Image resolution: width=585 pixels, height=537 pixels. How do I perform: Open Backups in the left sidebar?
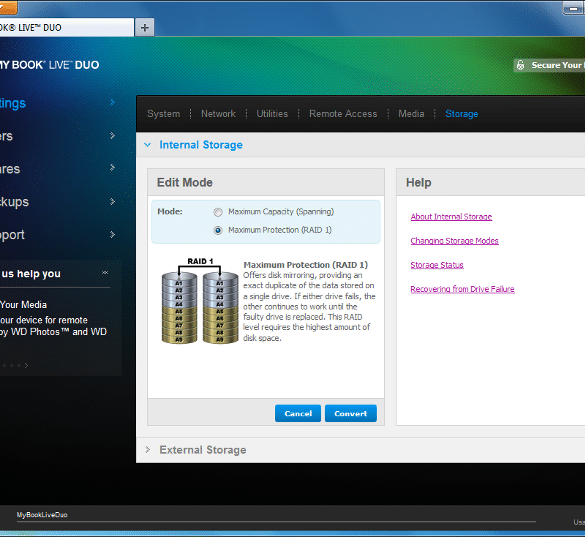[x=14, y=202]
